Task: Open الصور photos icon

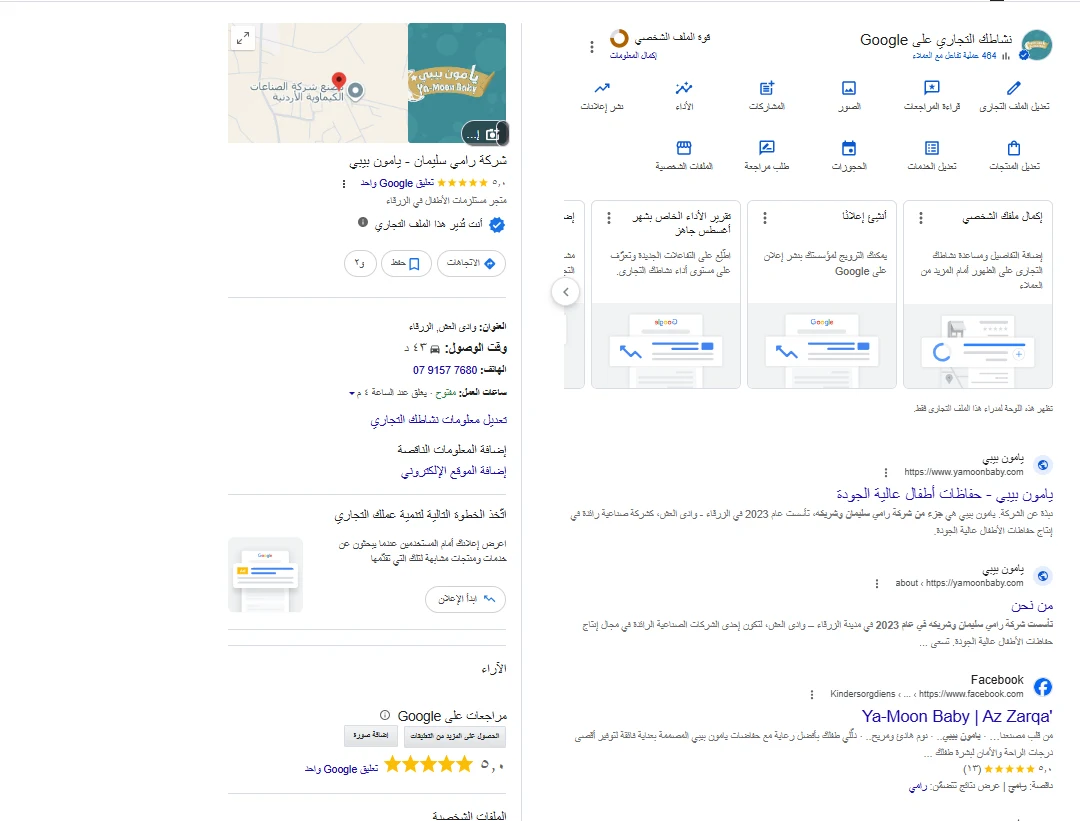Action: click(849, 88)
